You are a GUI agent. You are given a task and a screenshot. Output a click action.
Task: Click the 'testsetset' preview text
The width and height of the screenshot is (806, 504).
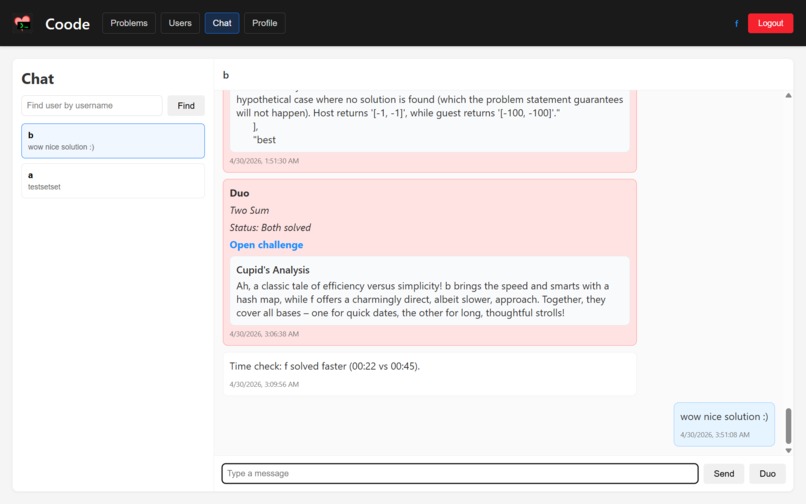(x=44, y=187)
